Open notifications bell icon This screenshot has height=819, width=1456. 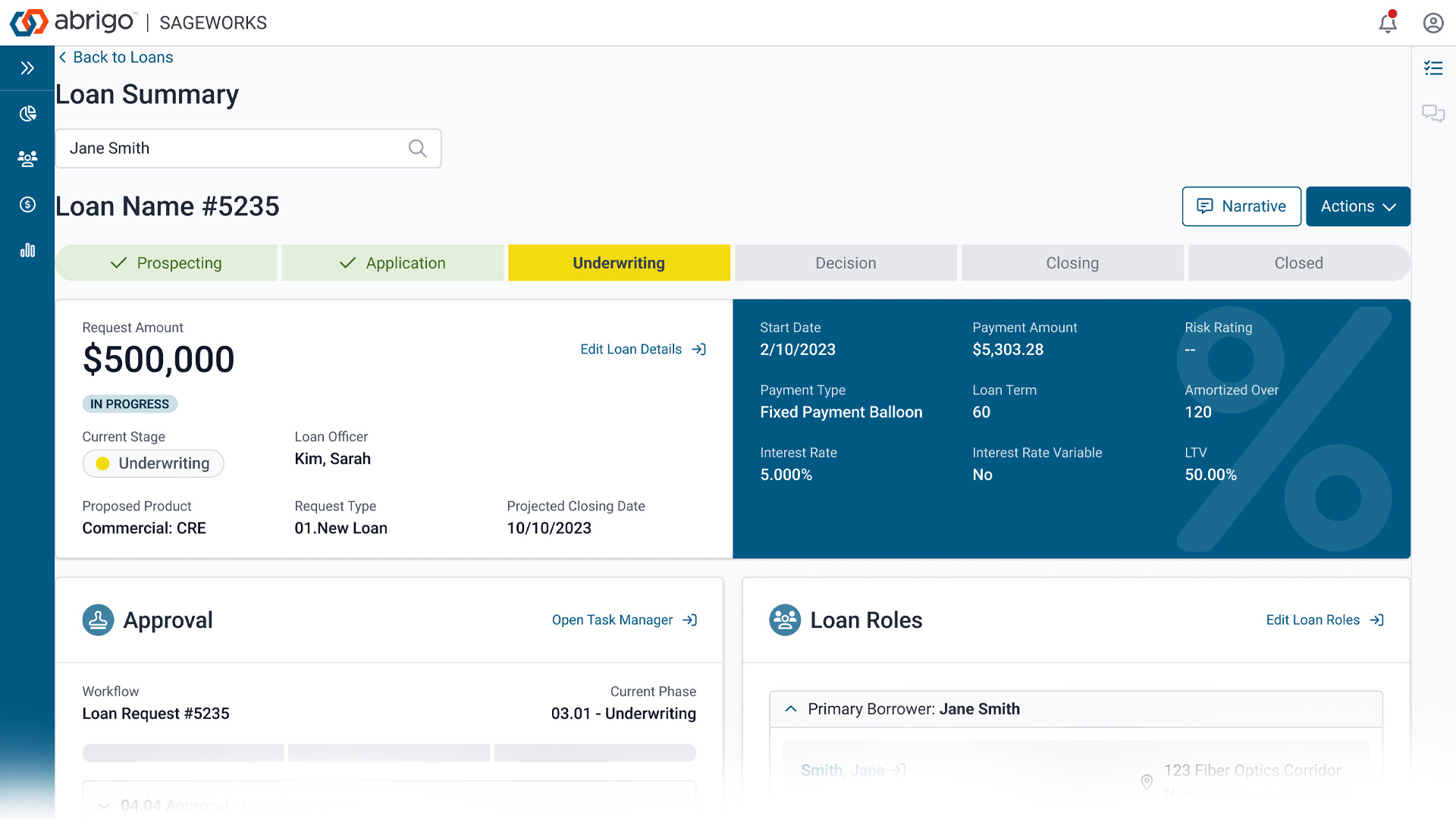click(1388, 23)
